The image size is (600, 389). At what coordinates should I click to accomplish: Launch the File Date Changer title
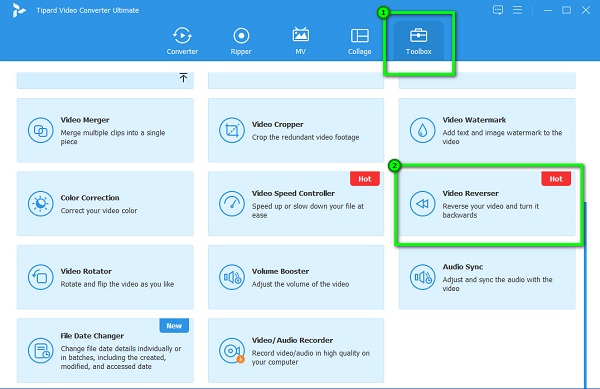coord(92,336)
